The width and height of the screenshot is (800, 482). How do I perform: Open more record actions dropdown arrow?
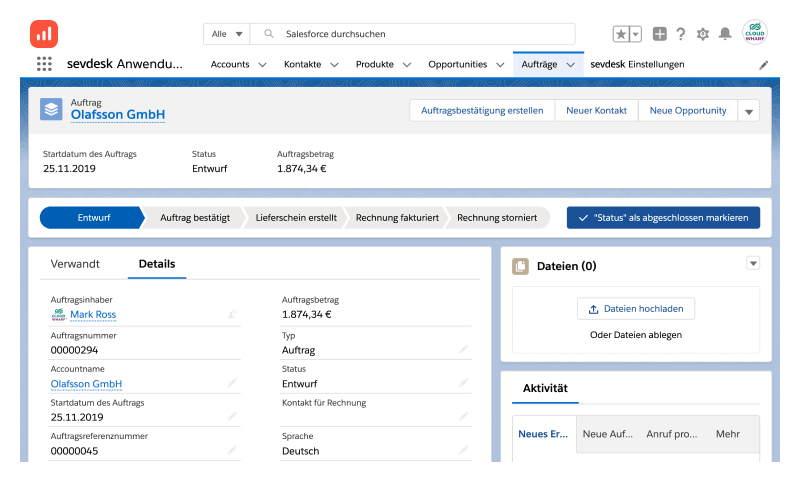pyautogui.click(x=749, y=111)
